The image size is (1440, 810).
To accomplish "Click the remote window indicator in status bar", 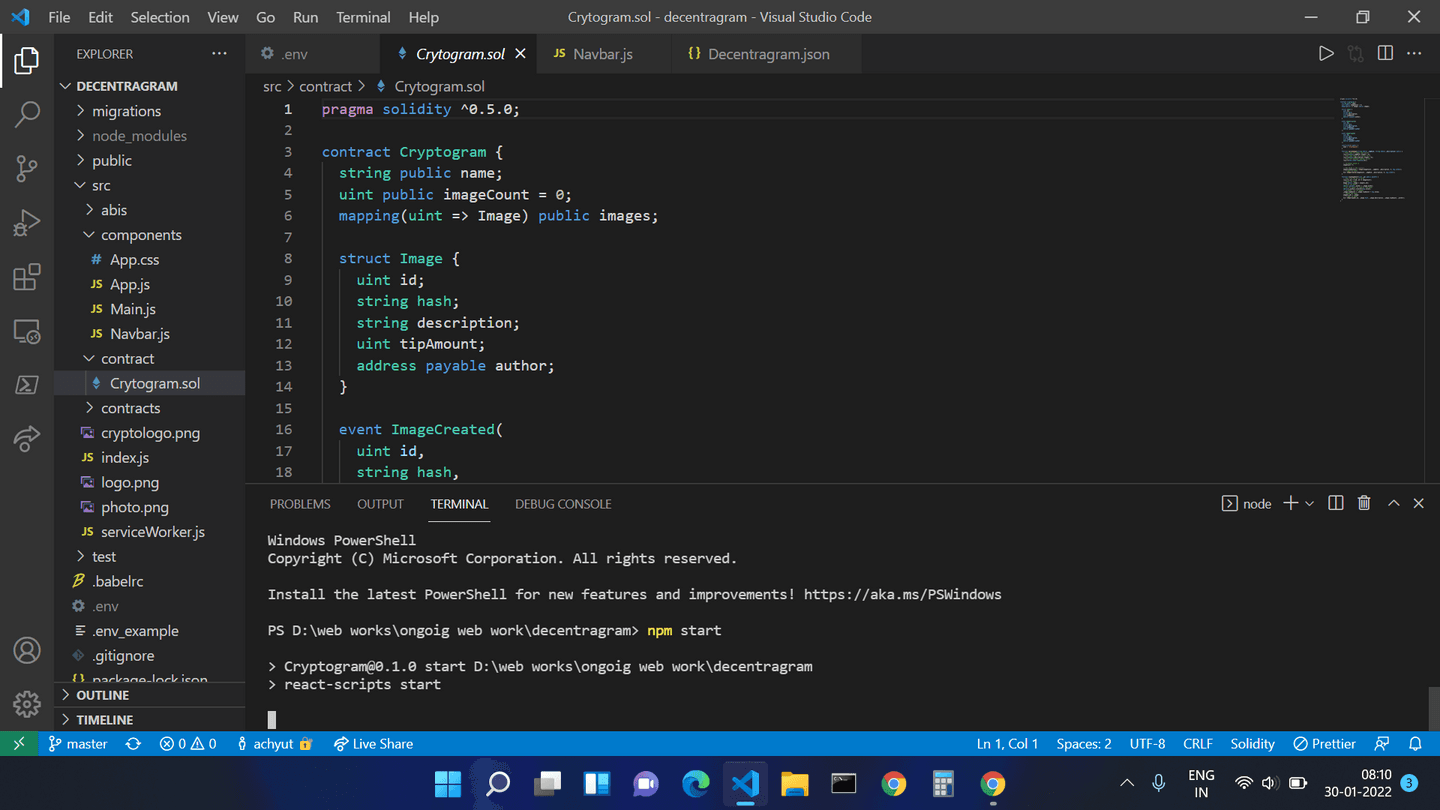I will 18,744.
